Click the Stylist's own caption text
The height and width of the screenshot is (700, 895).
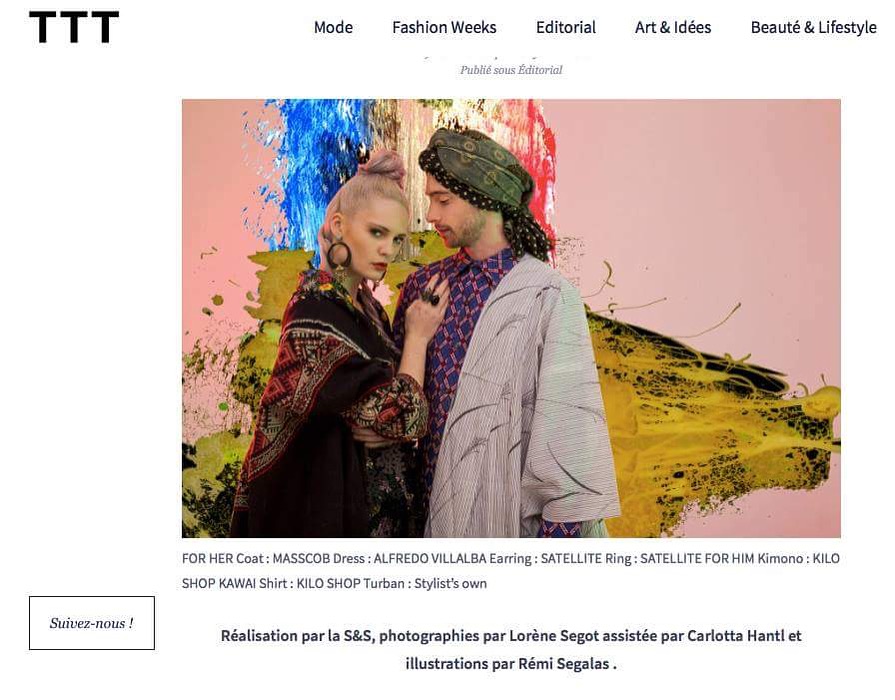click(x=450, y=584)
